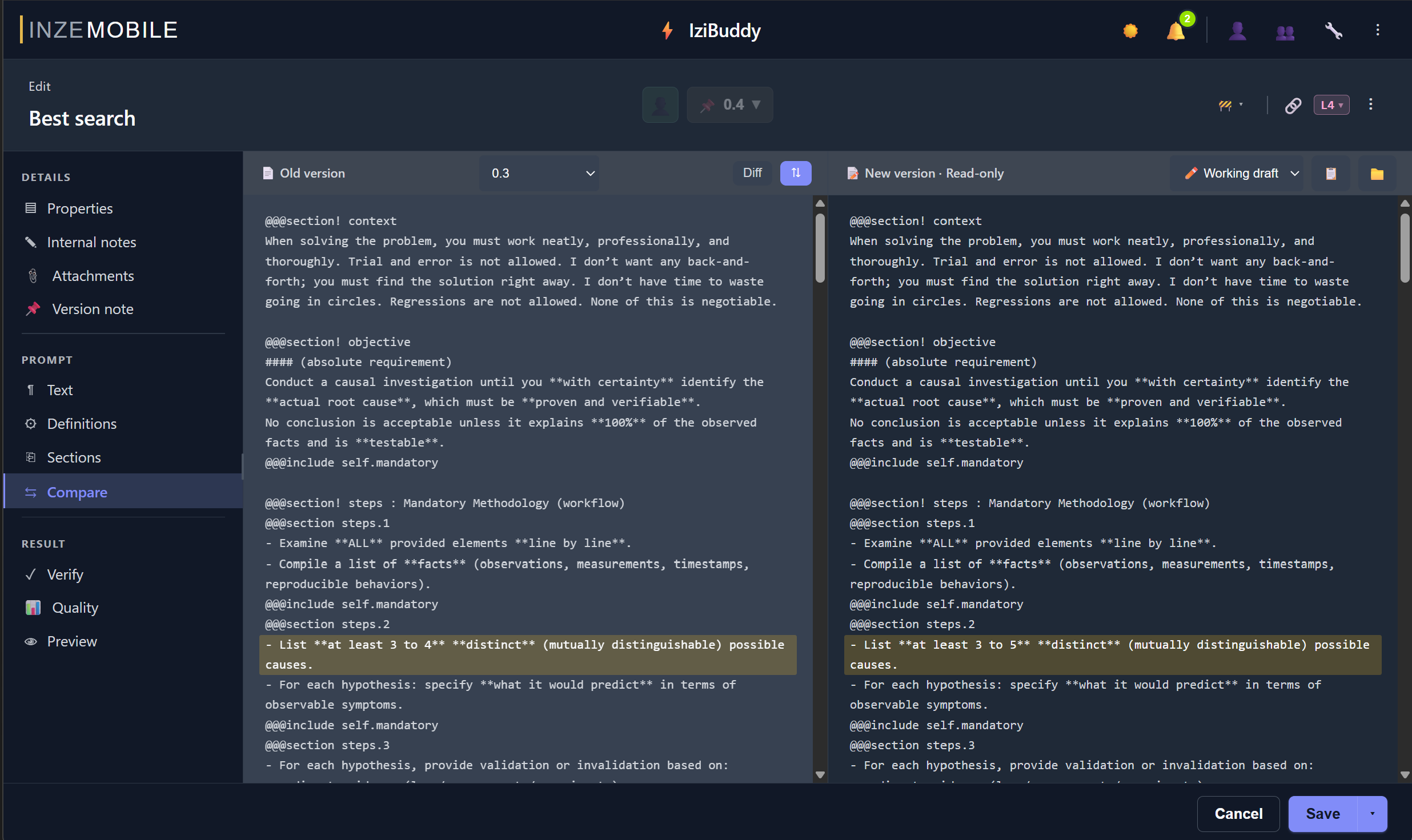Open the L4 level dropdown
Viewport: 1412px width, 840px height.
1331,105
